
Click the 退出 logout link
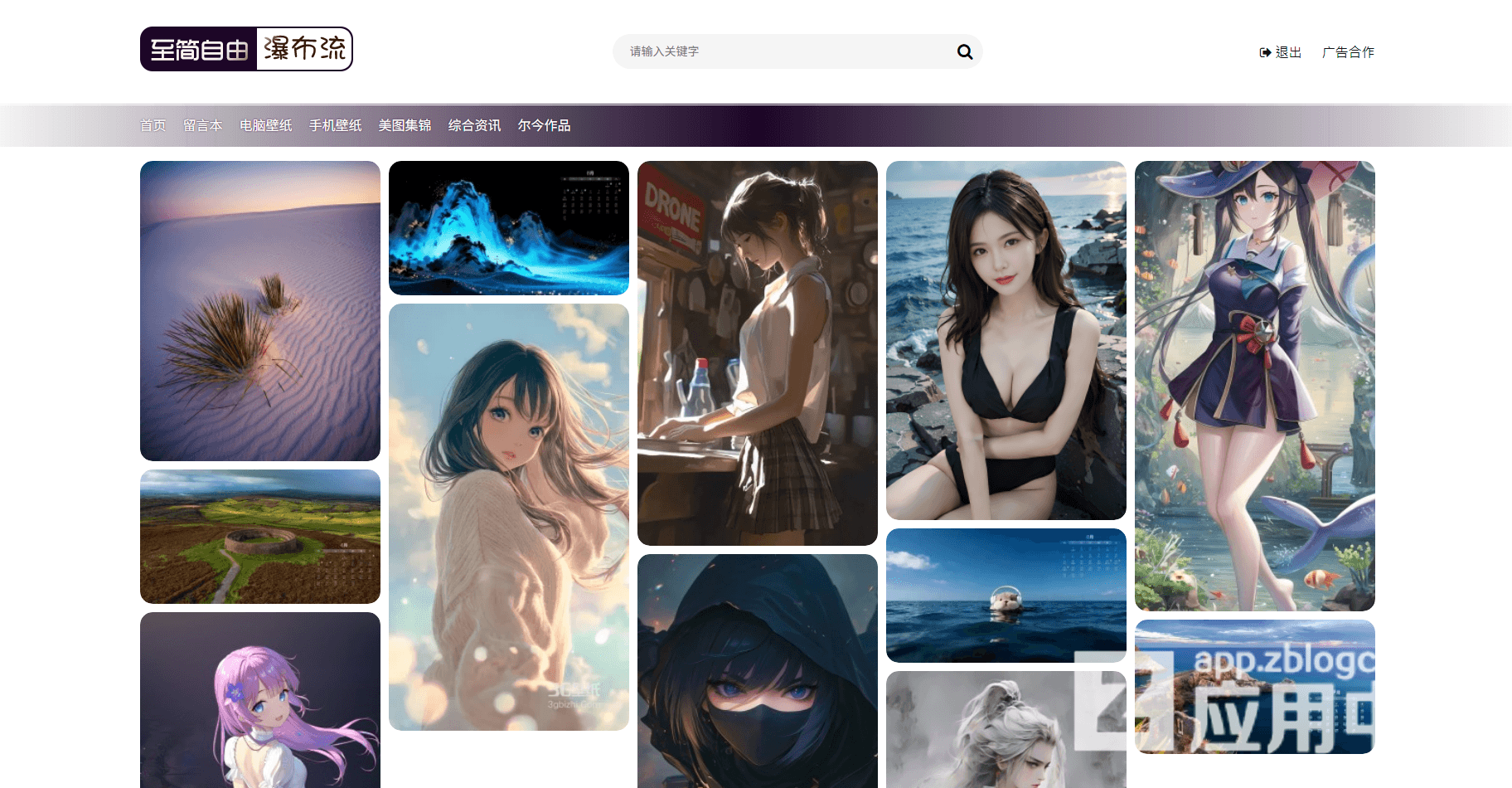[x=1281, y=52]
